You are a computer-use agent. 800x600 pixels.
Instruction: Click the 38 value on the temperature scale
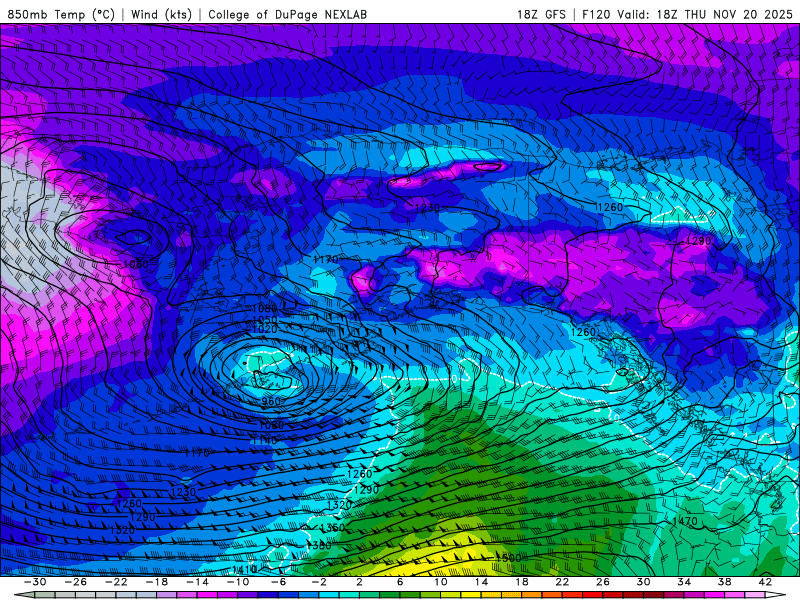click(x=724, y=582)
